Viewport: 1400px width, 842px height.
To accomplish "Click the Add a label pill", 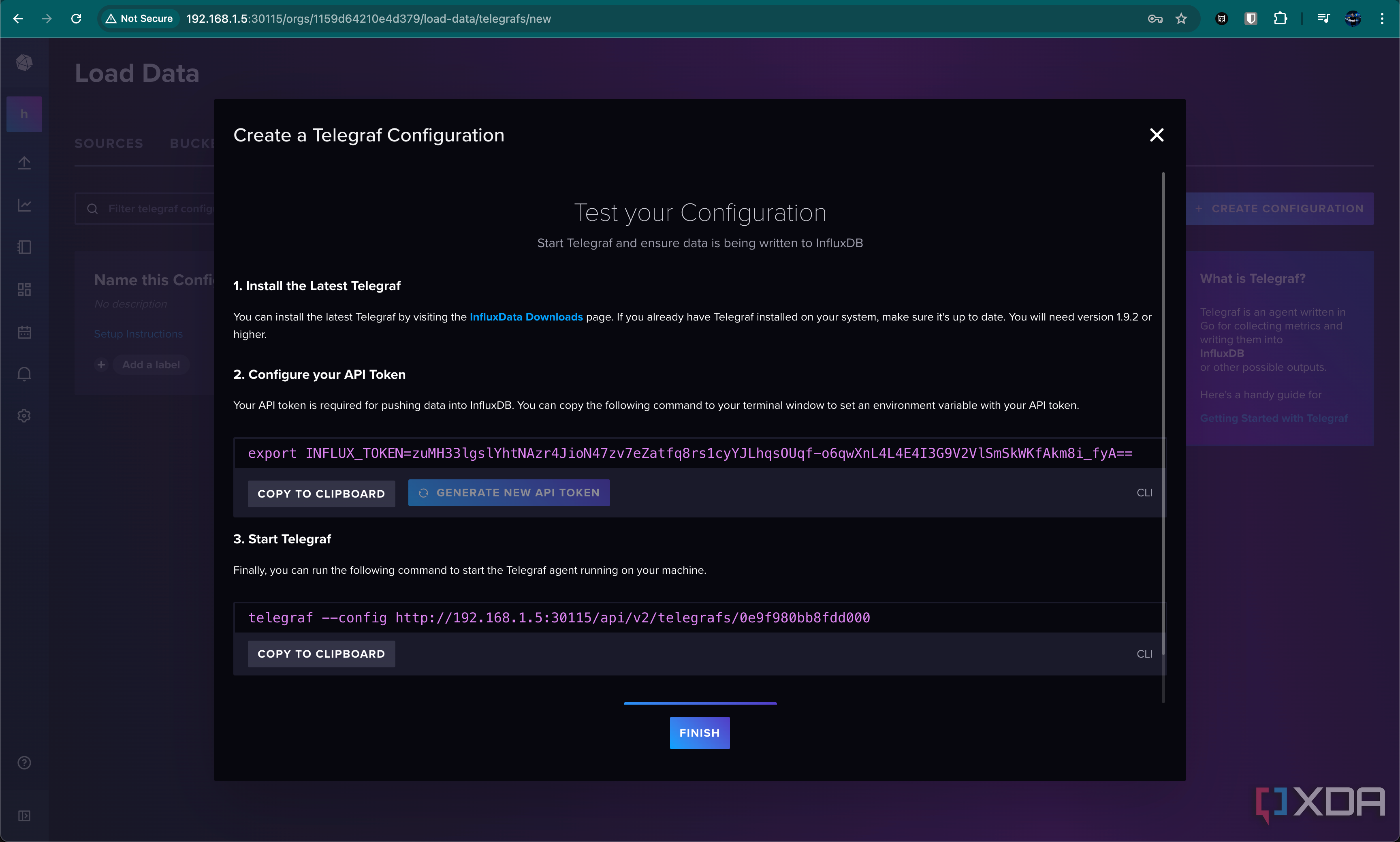I will click(x=151, y=364).
